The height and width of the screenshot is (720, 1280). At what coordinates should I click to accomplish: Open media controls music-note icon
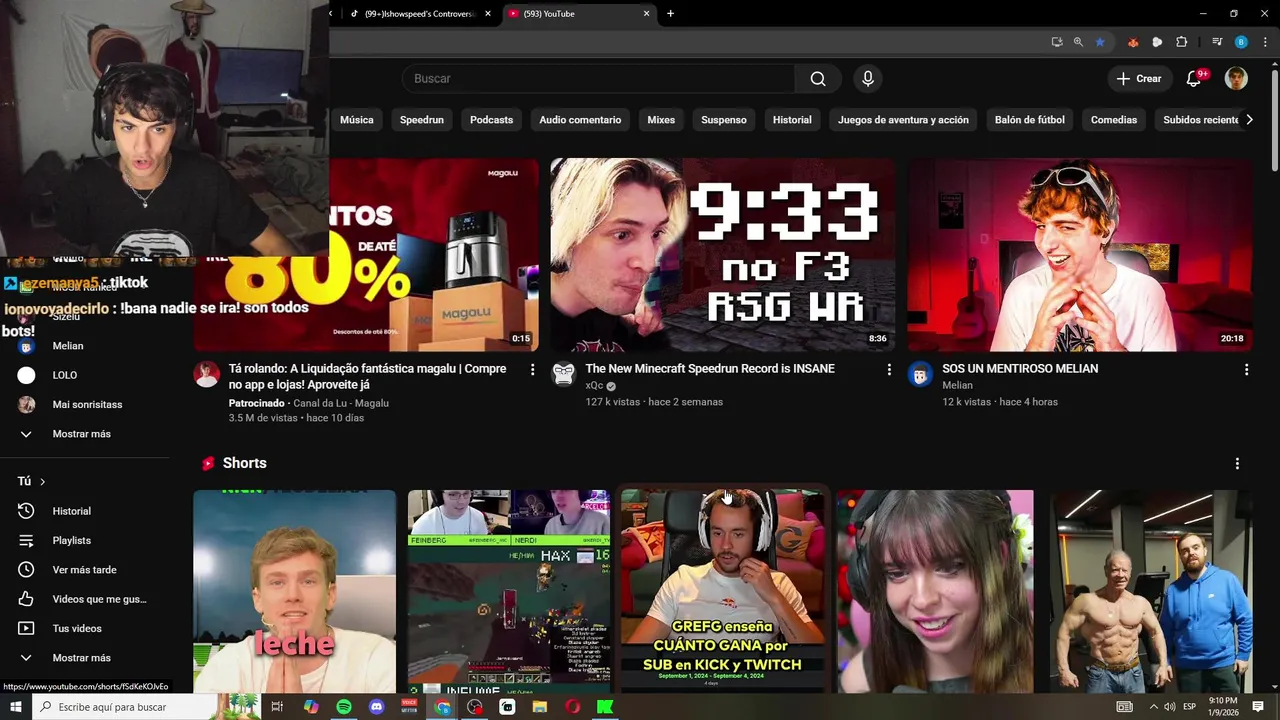click(1217, 42)
